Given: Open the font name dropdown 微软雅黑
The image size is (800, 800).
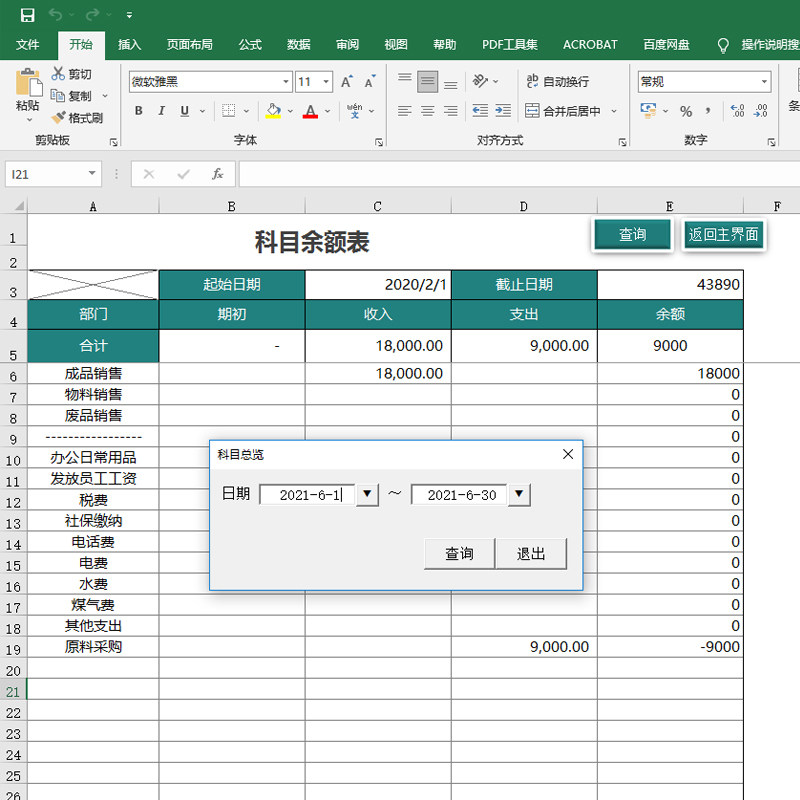Looking at the screenshot, I should [x=286, y=82].
